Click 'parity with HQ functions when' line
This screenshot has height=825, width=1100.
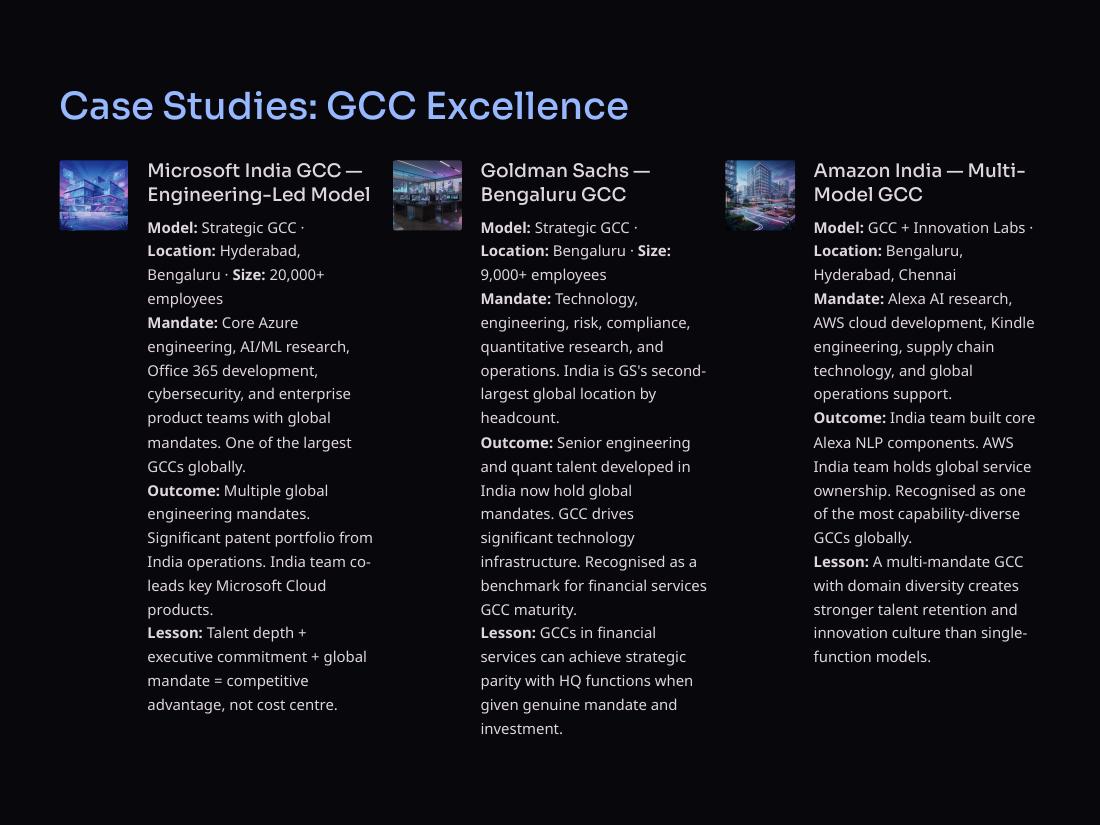[586, 681]
